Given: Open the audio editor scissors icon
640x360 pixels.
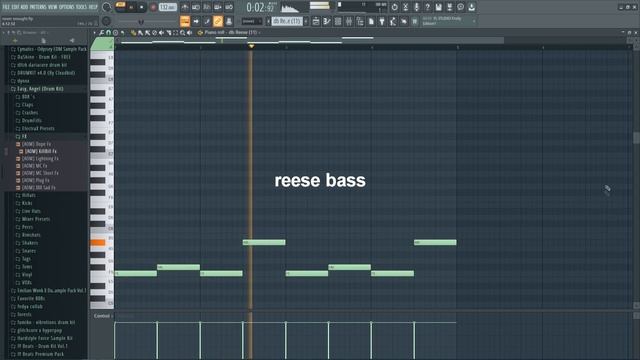Looking at the screenshot, I should pos(405,7).
